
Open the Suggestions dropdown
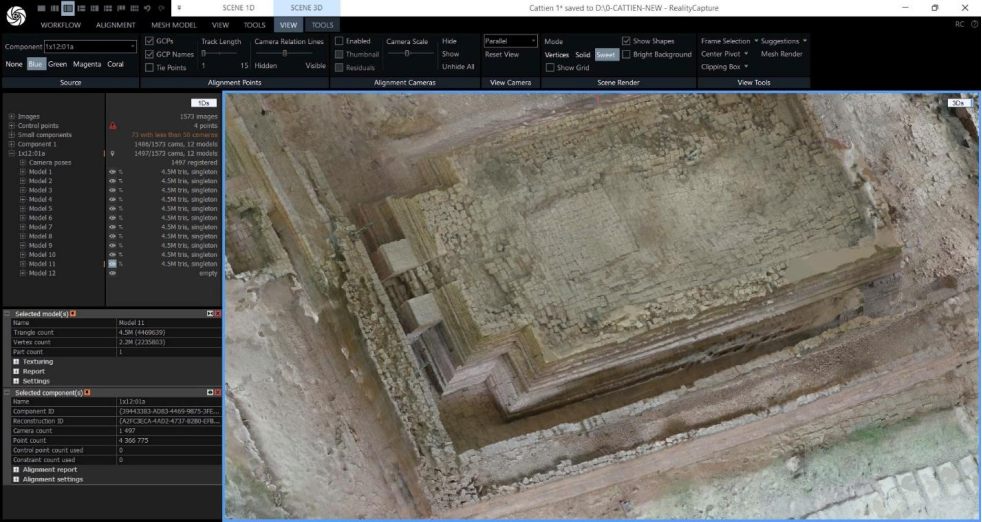783,41
